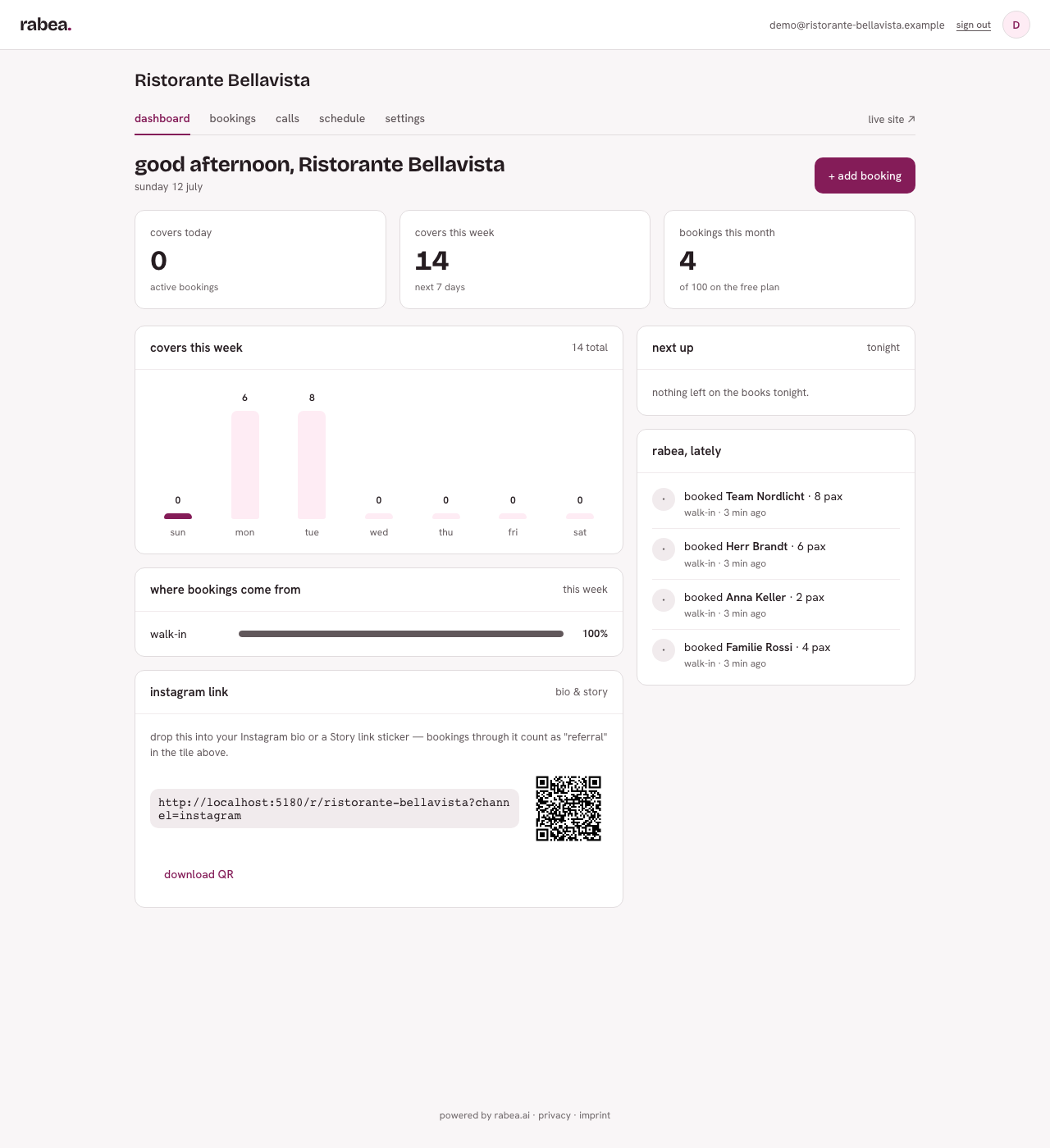Viewport: 1050px width, 1148px height.
Task: Click the Team Nordlicht activity dot icon
Action: coord(664,499)
